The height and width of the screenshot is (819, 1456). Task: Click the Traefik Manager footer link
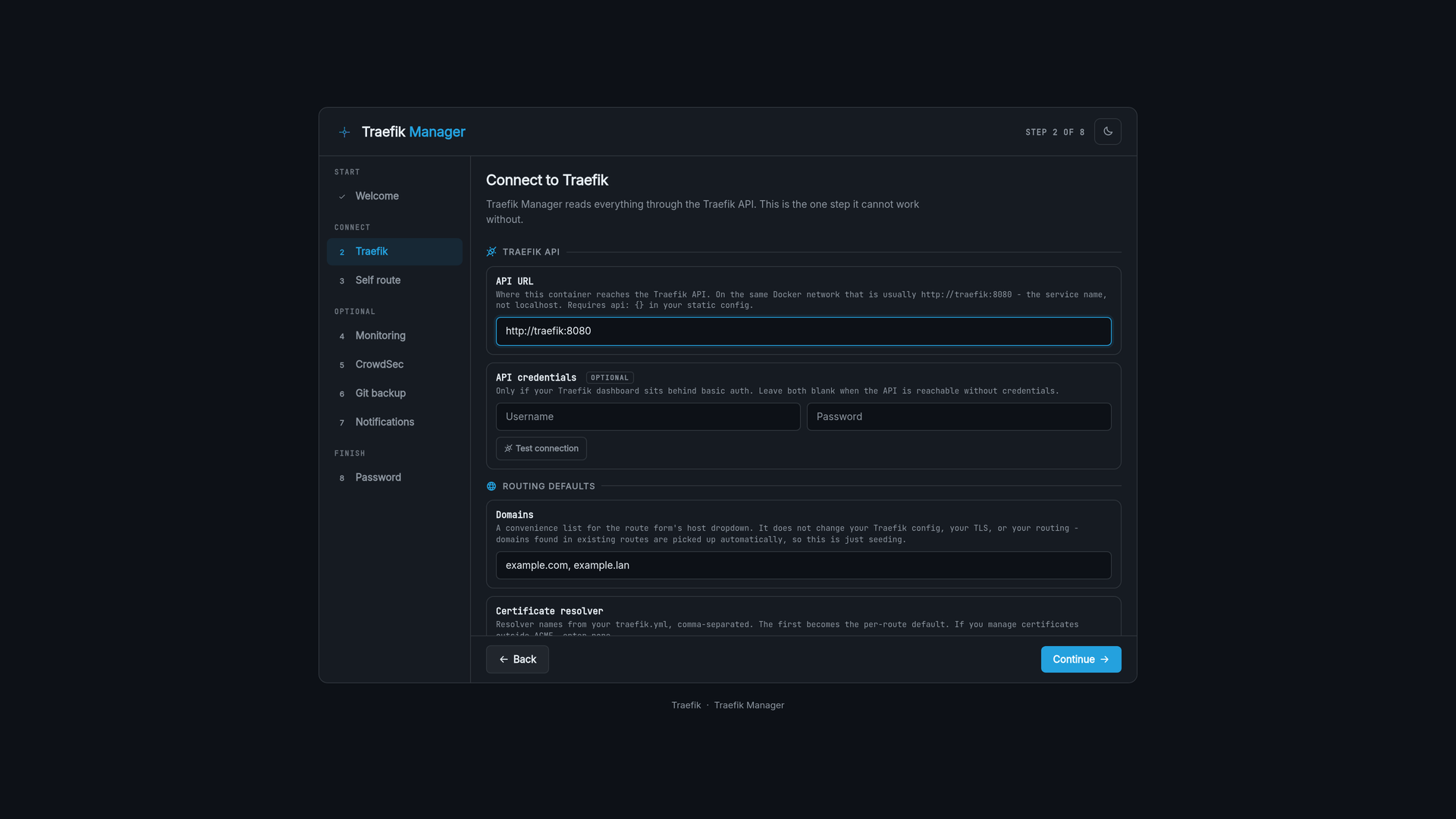[748, 705]
